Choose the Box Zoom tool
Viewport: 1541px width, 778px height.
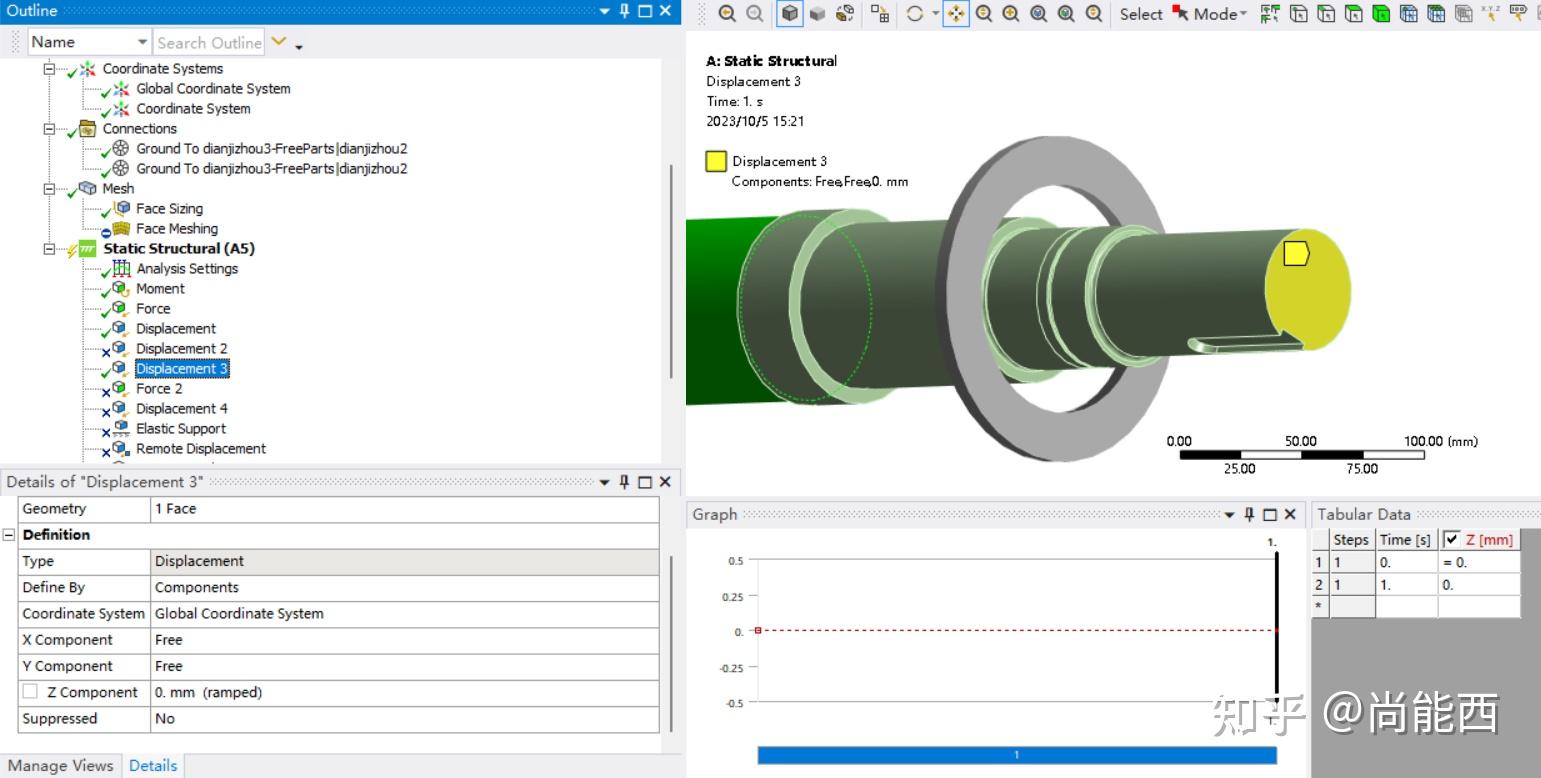click(x=1009, y=14)
